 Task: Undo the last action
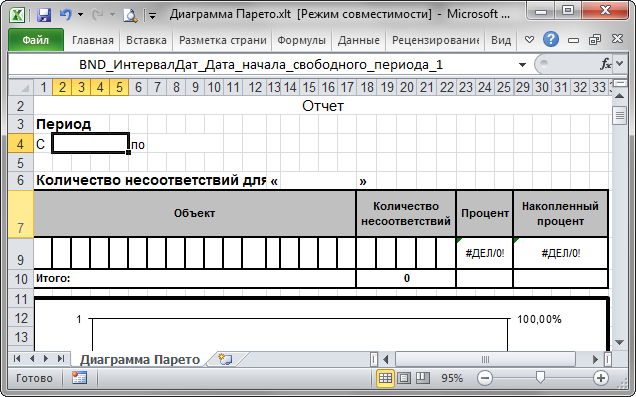point(65,15)
